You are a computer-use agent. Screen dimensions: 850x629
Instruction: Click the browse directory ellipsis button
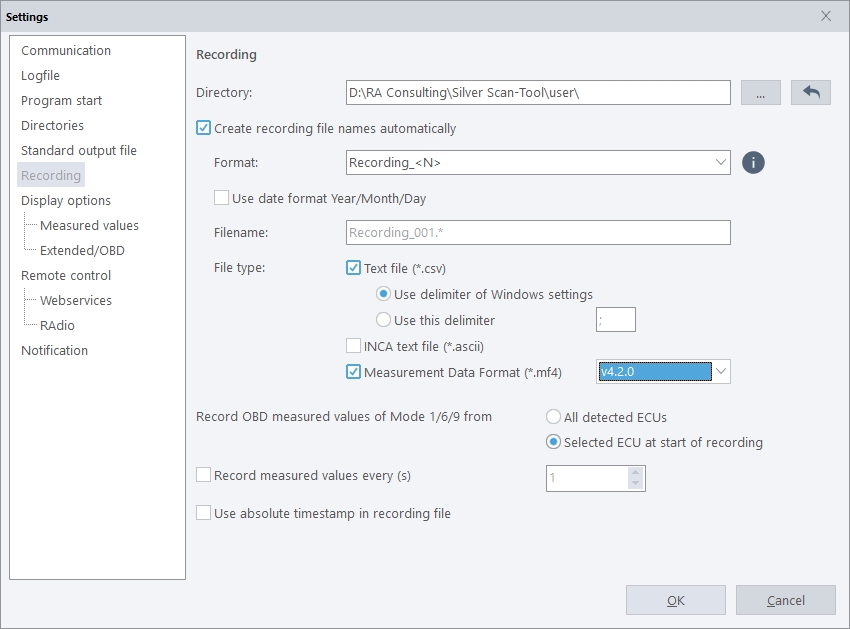point(761,92)
